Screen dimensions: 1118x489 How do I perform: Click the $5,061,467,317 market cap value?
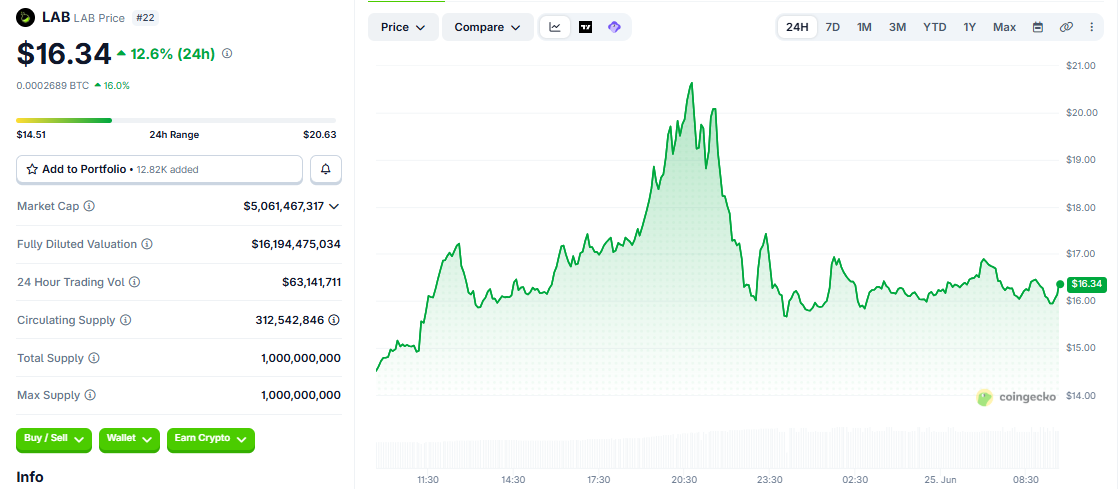point(283,206)
